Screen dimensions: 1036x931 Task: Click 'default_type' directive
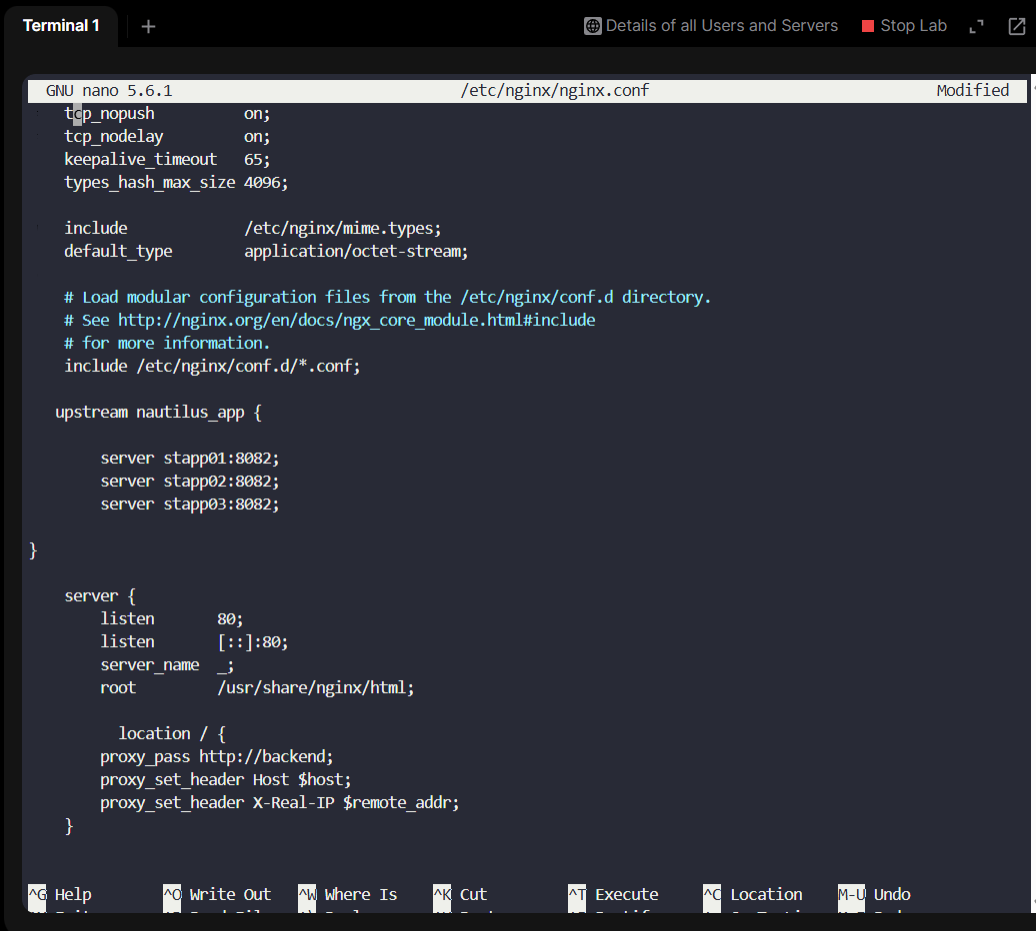click(118, 251)
